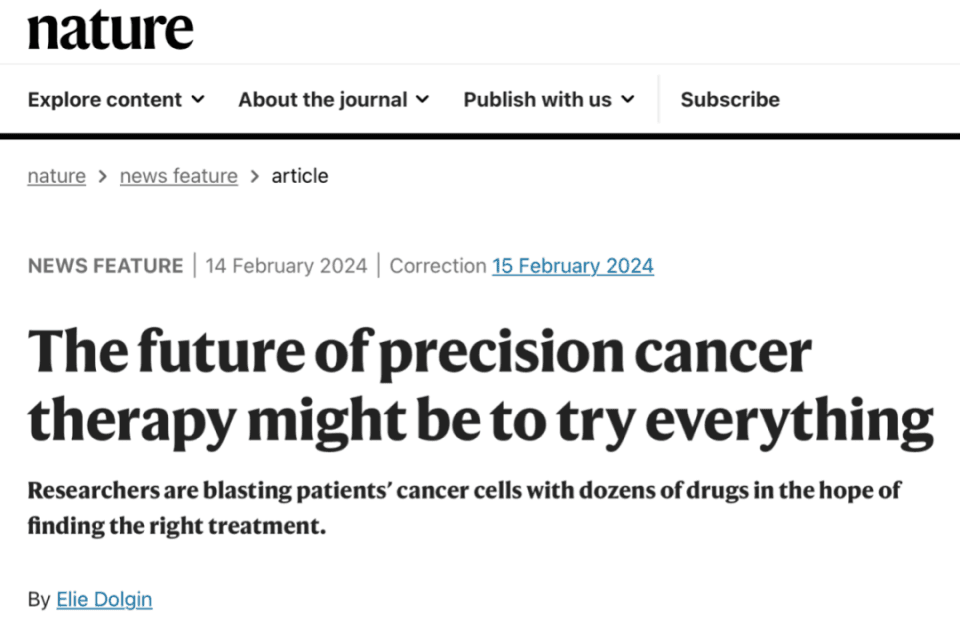Open author Elie Dolgin's profile link

pos(104,599)
